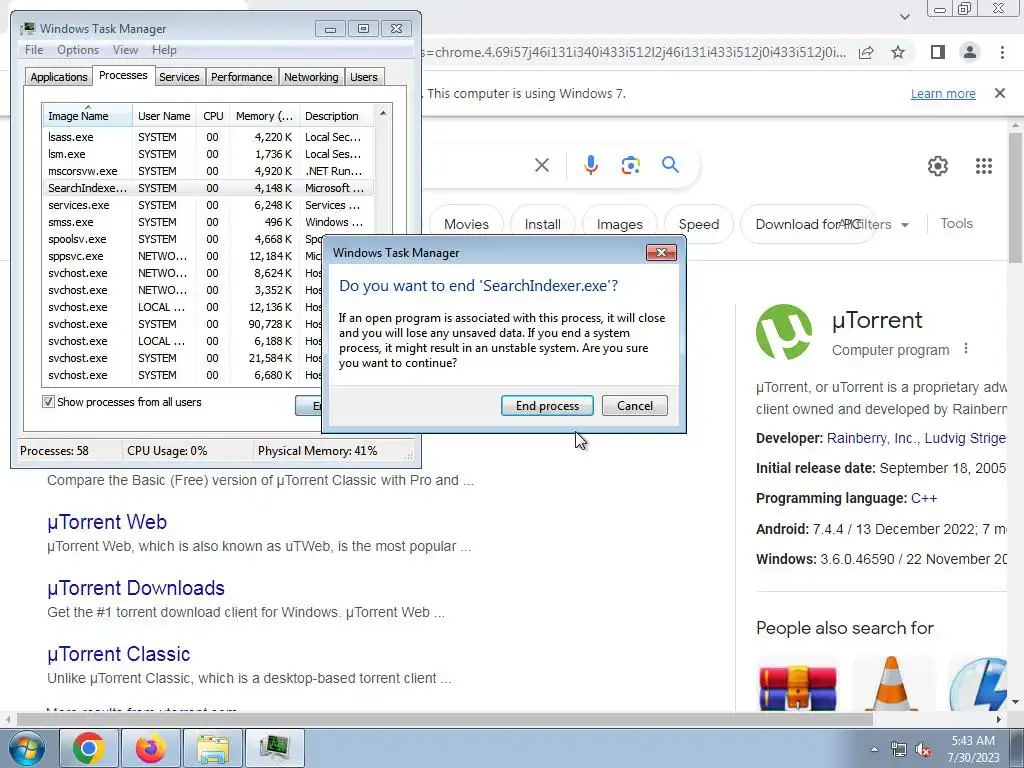The image size is (1024, 768).
Task: Toggle Show processes from all users checkbox
Action: 48,402
